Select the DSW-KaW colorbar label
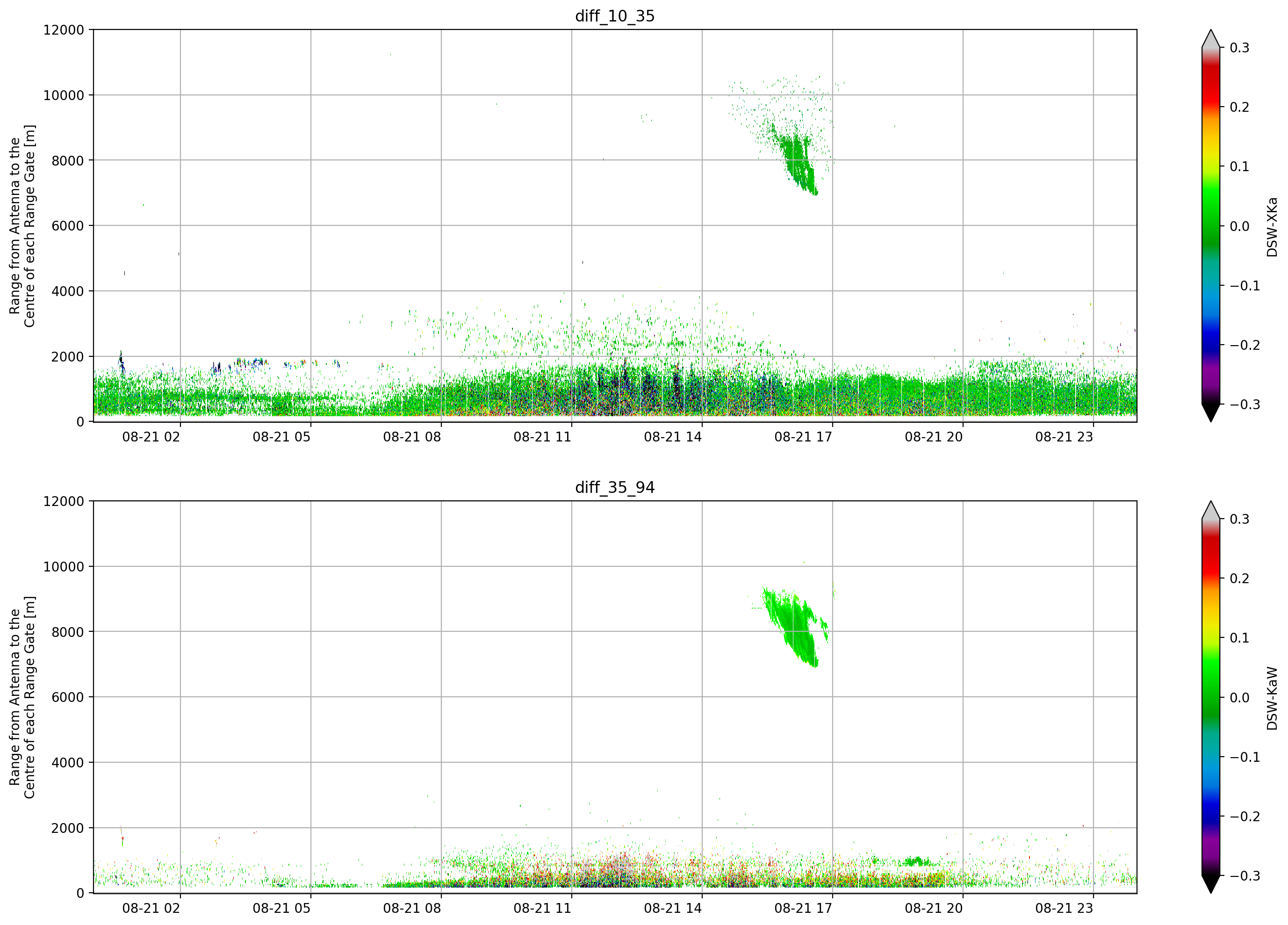The height and width of the screenshot is (925, 1288). pyautogui.click(x=1272, y=698)
